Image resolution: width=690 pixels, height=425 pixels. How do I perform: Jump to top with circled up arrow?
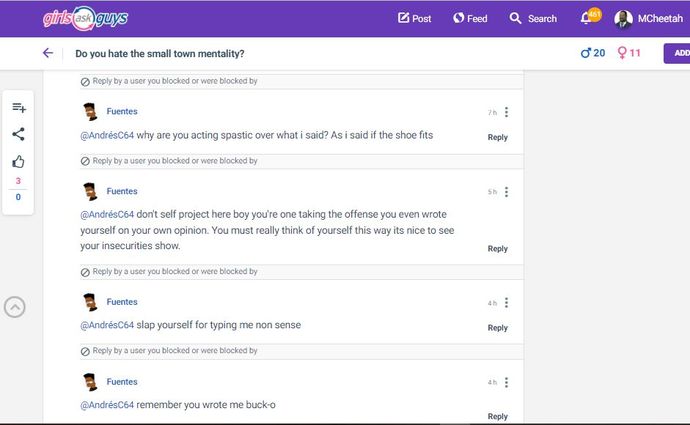pos(15,307)
